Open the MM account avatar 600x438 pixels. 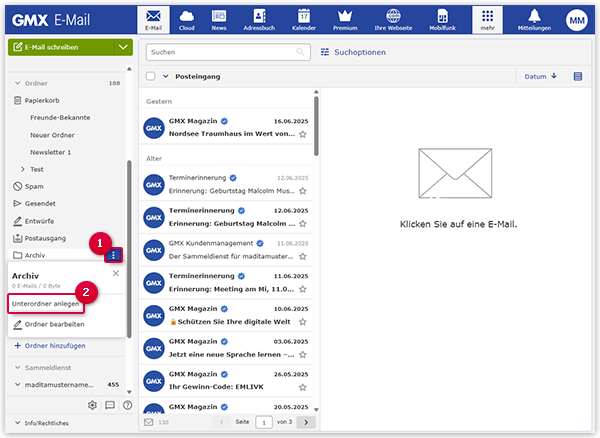(577, 20)
